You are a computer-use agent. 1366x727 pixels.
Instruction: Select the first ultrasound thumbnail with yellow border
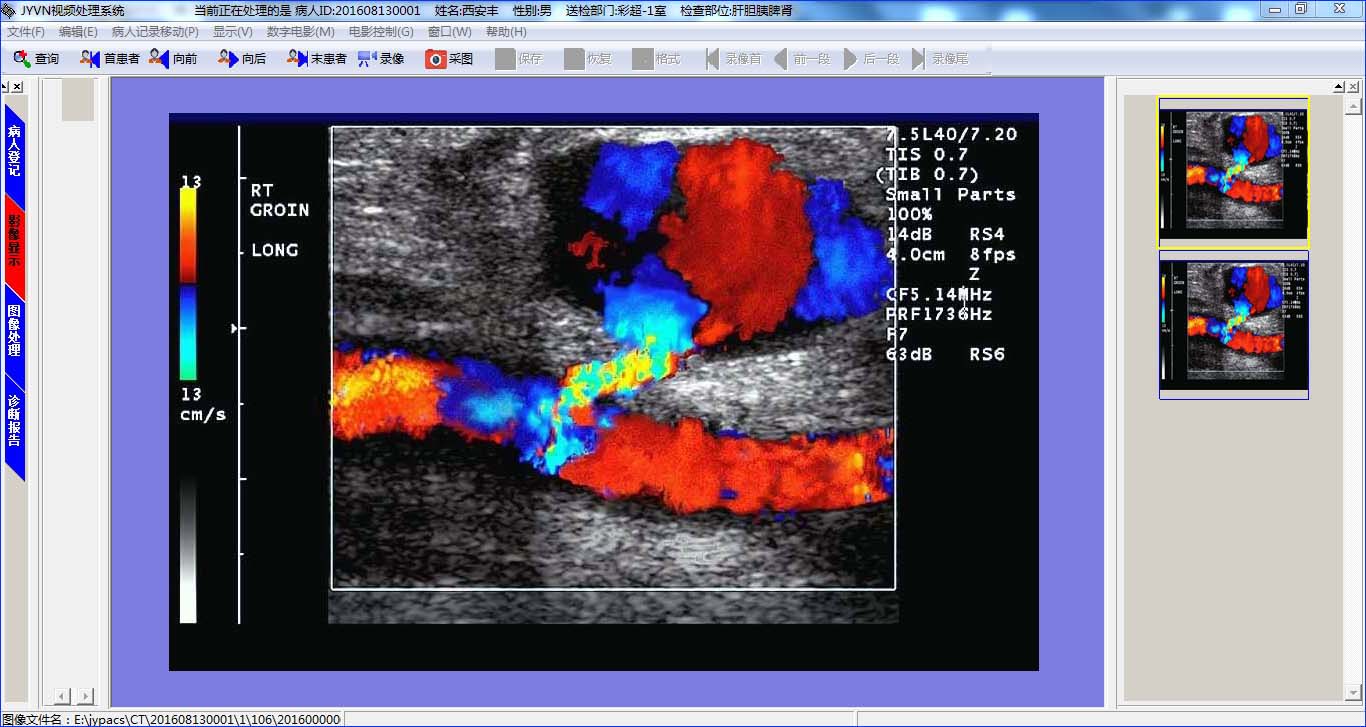(x=1233, y=172)
